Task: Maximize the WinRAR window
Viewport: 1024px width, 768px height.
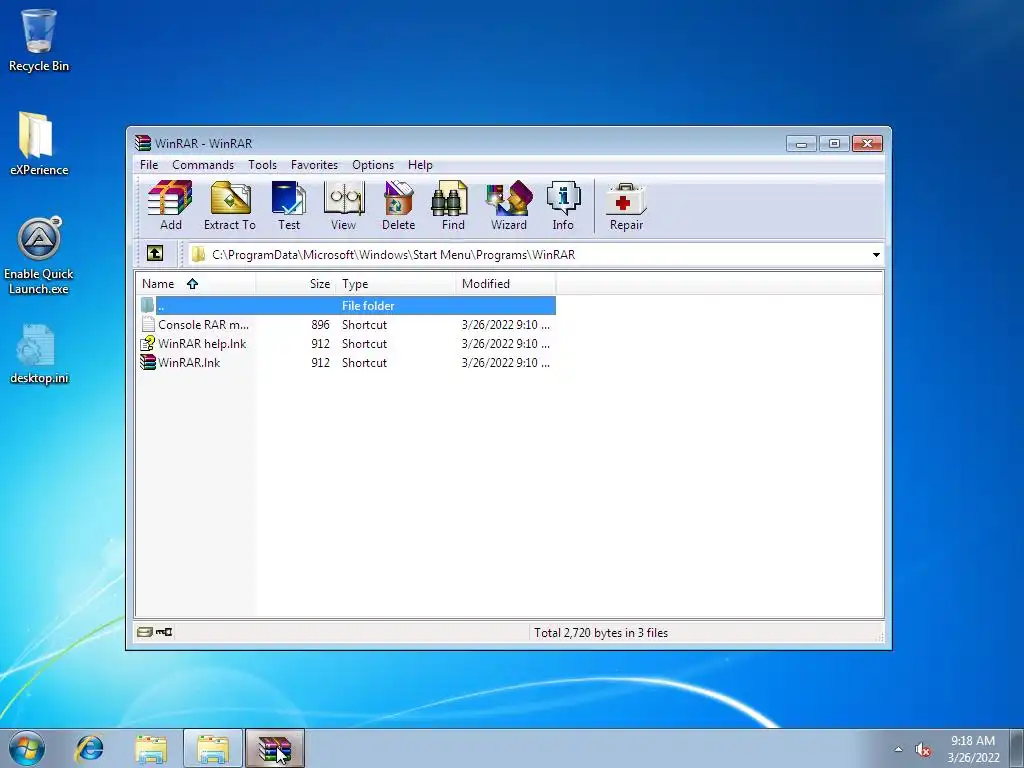Action: [x=834, y=143]
